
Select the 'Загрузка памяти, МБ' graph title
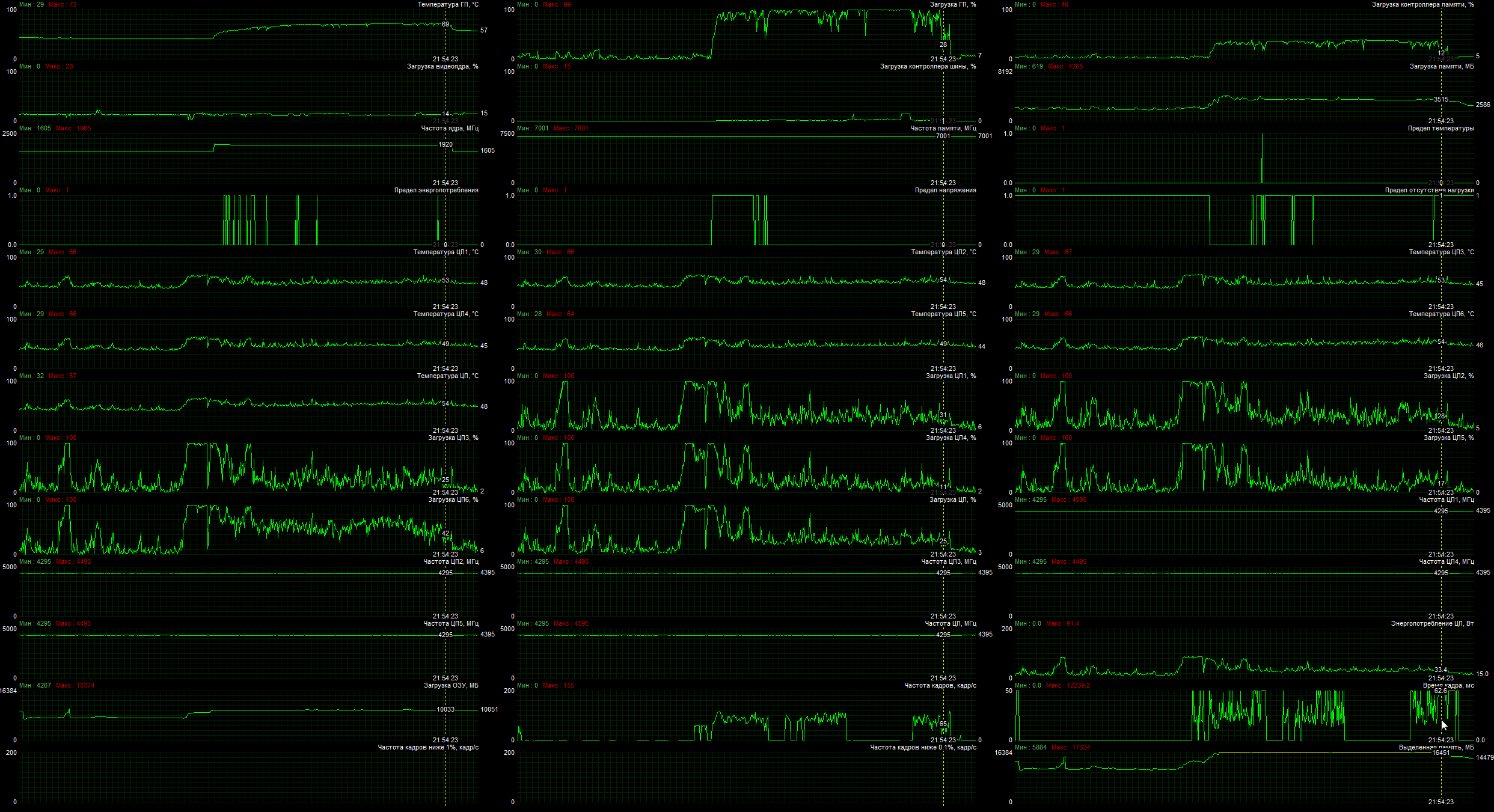point(1442,66)
